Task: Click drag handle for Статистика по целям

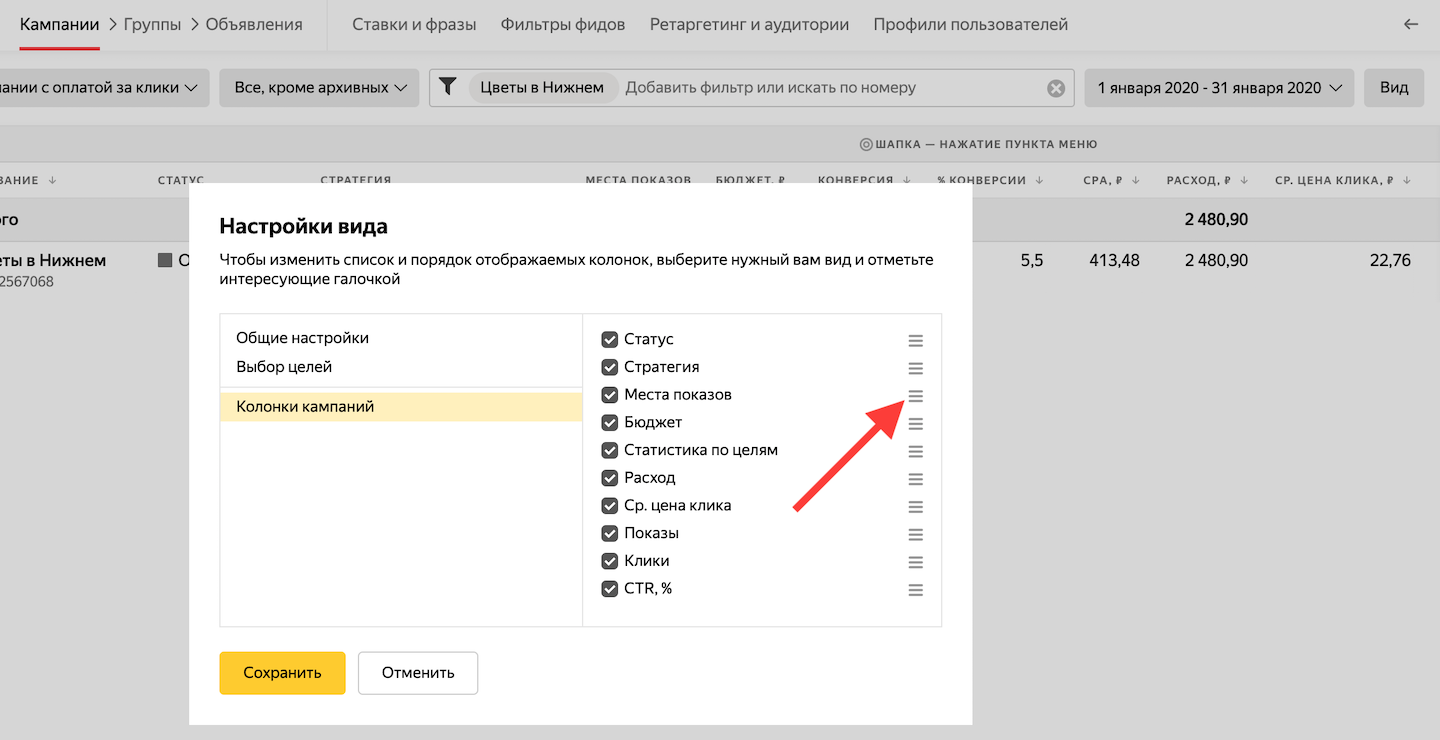Action: 915,451
